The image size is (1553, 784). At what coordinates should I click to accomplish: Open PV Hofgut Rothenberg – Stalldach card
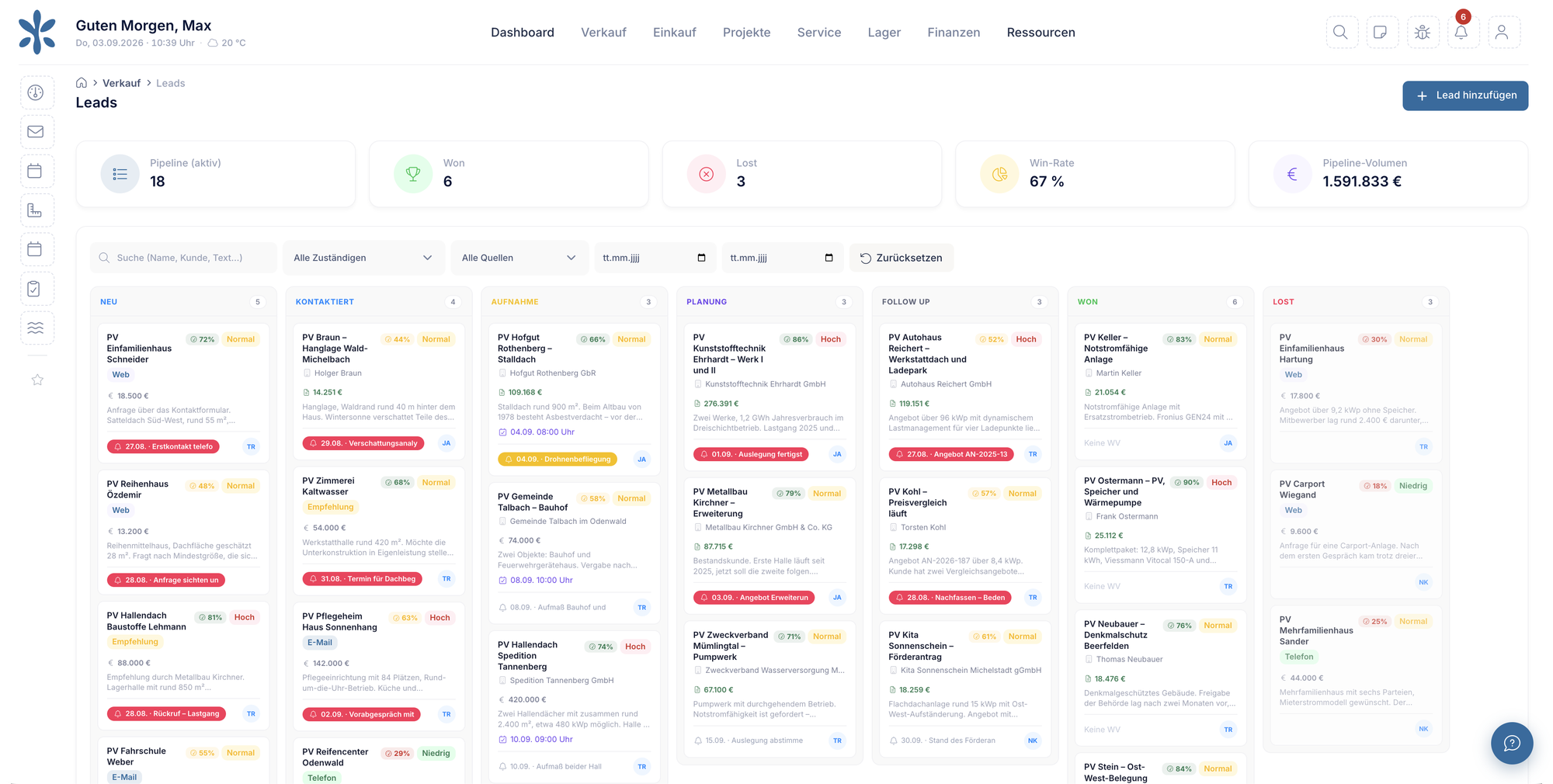574,398
